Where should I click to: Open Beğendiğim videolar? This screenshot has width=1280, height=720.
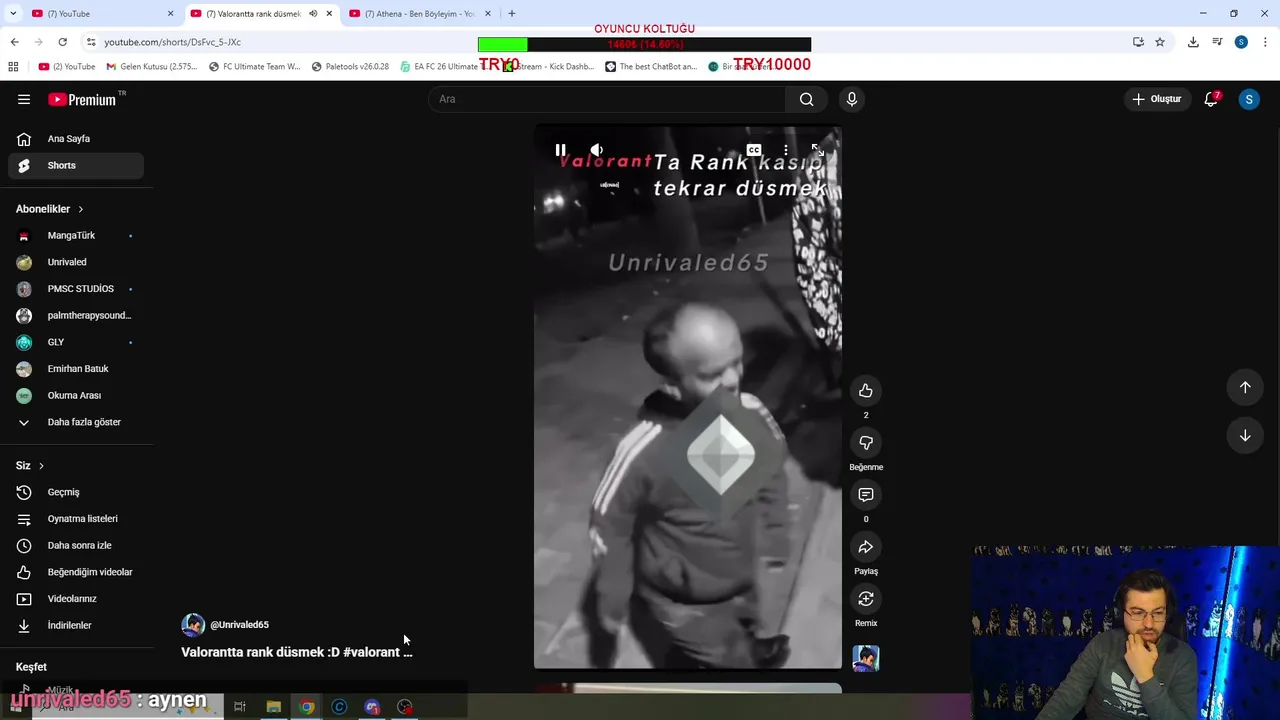[x=76, y=572]
